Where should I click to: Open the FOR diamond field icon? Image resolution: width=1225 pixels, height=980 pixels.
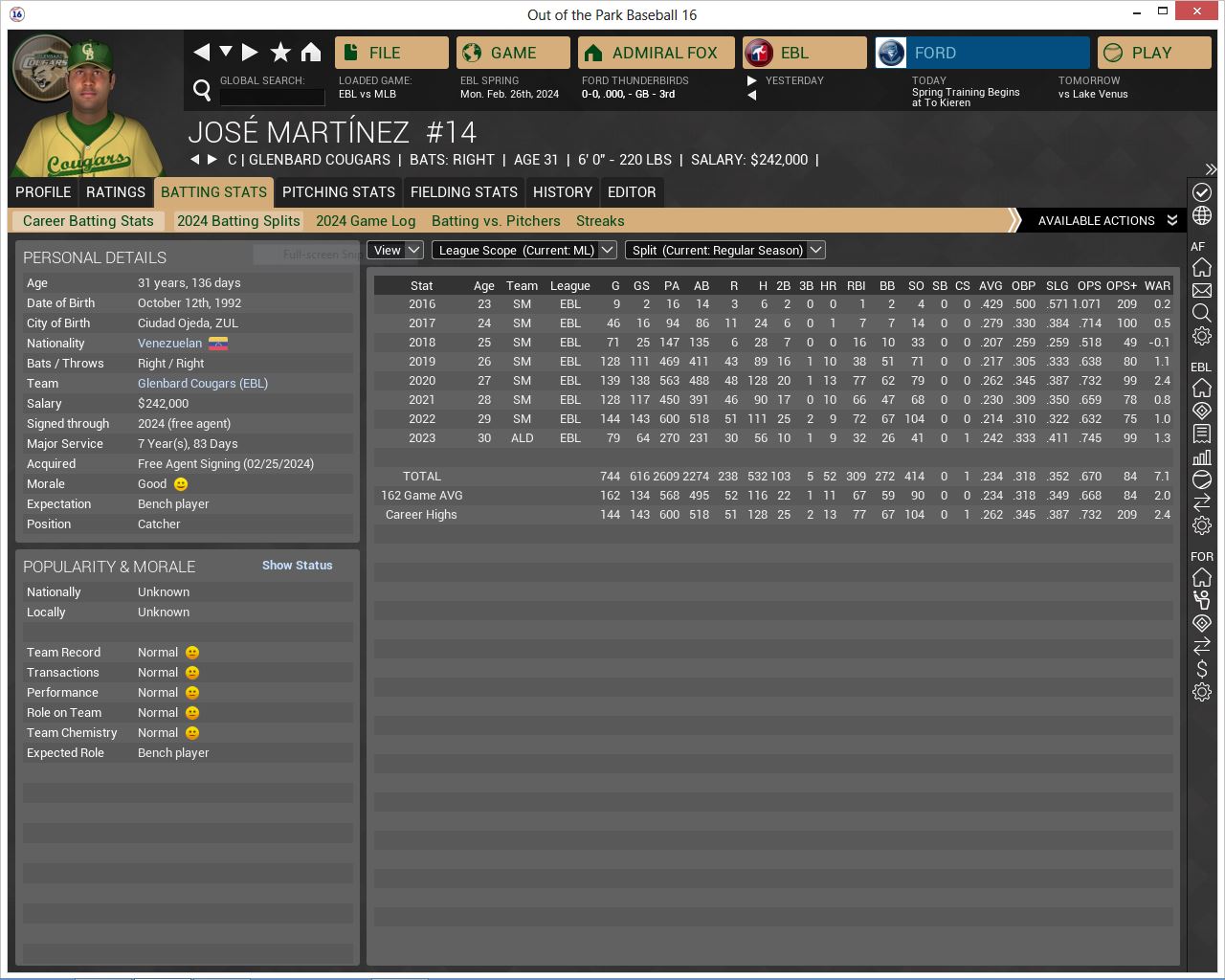pyautogui.click(x=1202, y=623)
